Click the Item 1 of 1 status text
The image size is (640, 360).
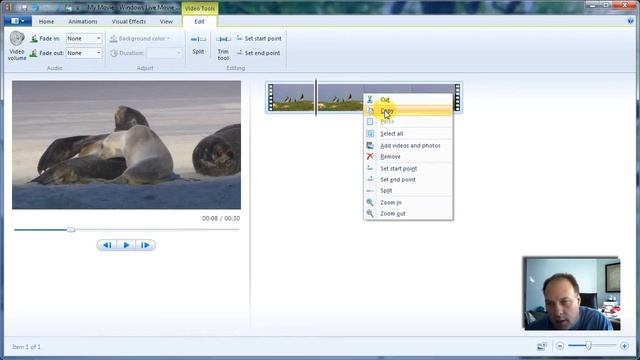[26, 347]
